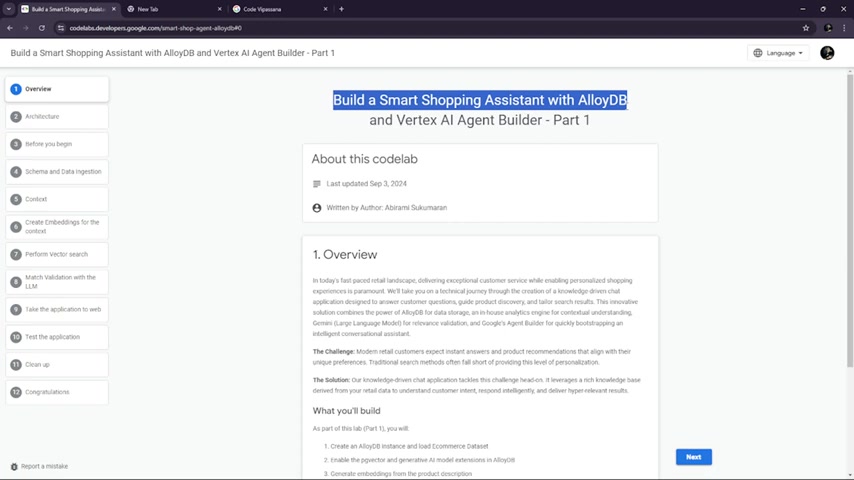Click 'The Solution:' bold text
Viewport: 854px width, 480px height.
point(331,380)
